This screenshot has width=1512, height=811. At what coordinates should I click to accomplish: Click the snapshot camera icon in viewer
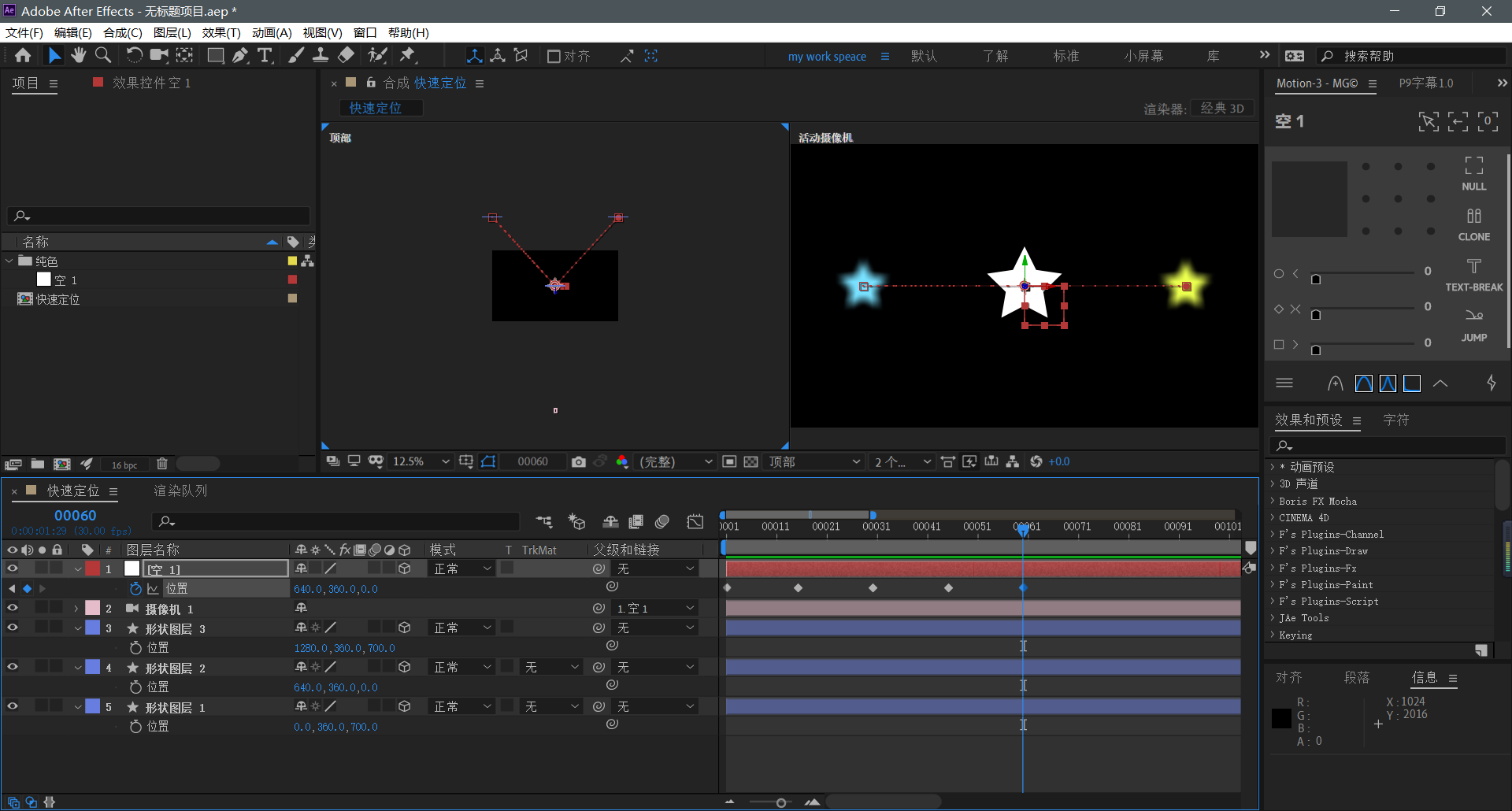(x=579, y=462)
